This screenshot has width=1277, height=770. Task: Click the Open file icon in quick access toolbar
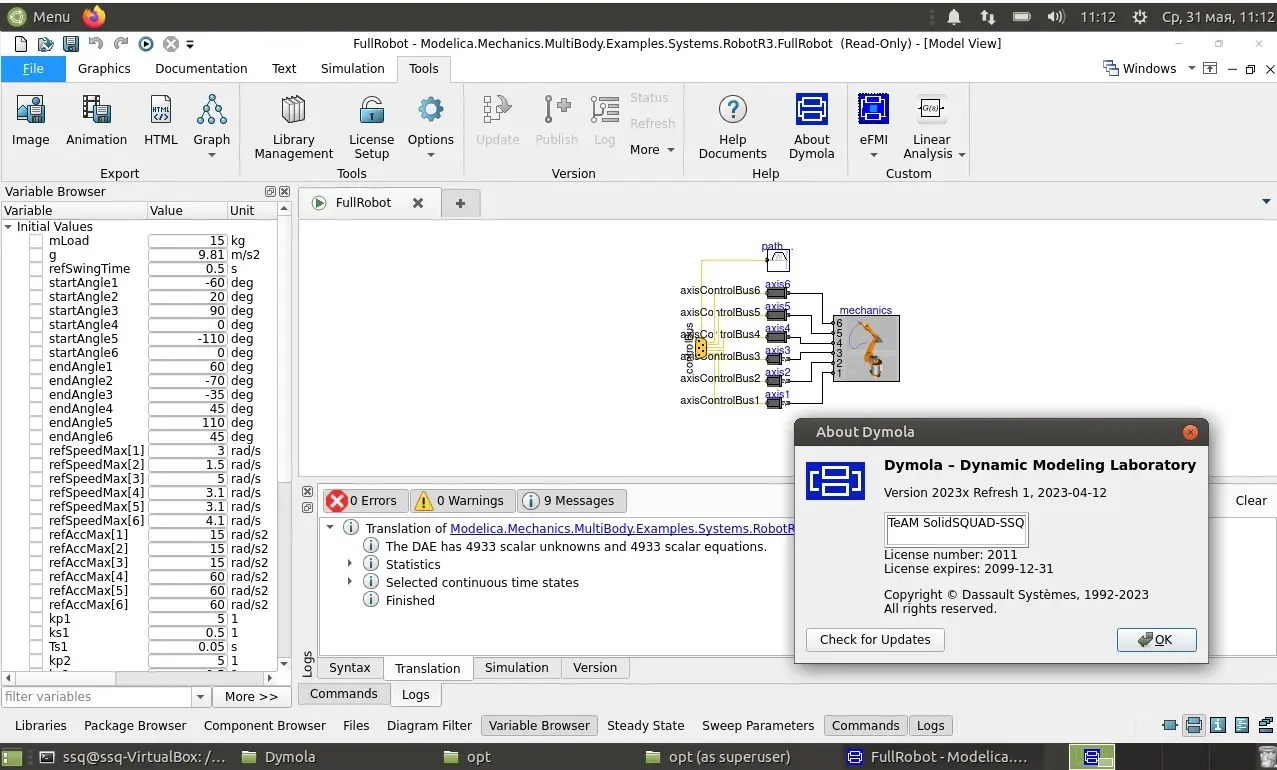pos(45,44)
